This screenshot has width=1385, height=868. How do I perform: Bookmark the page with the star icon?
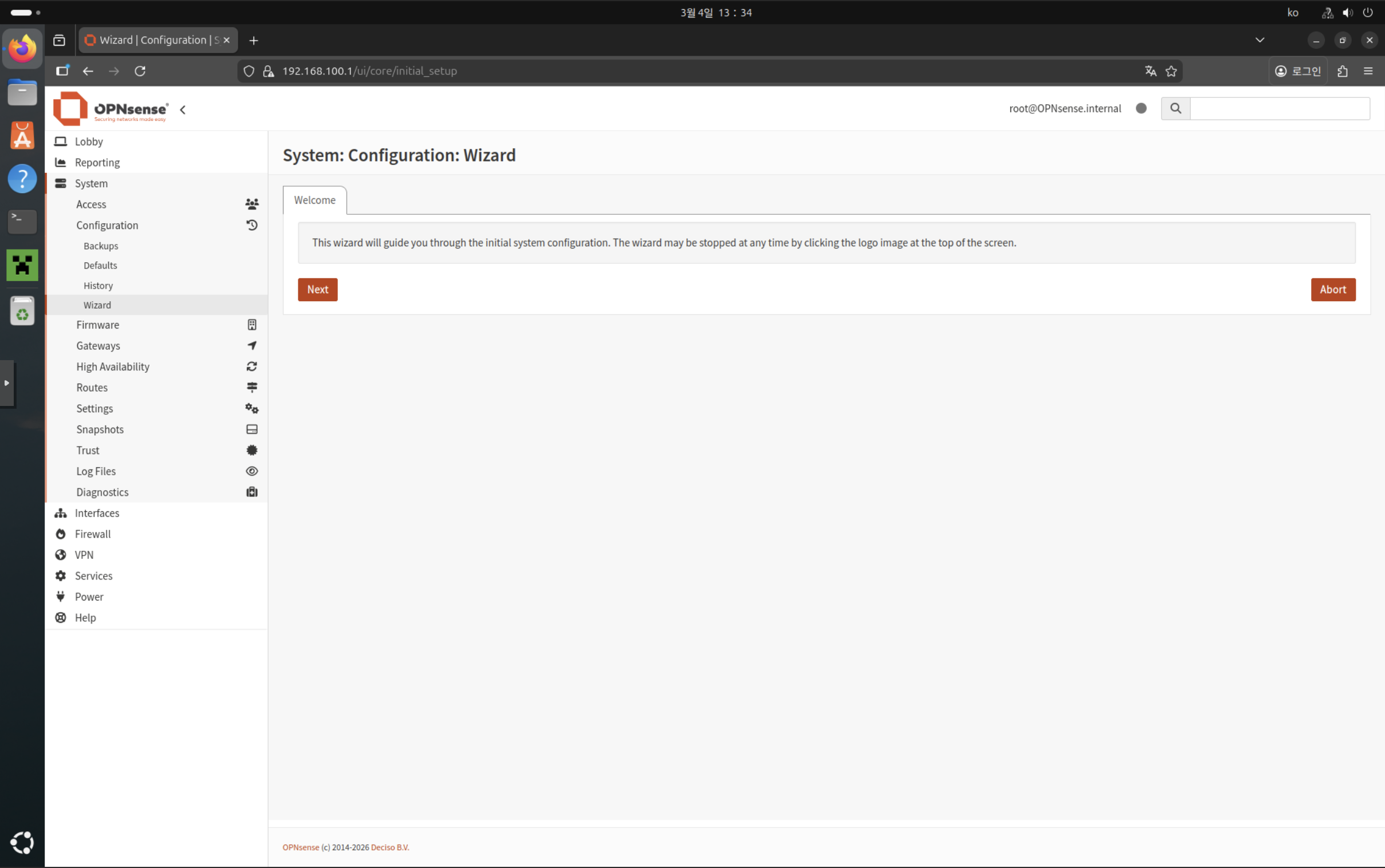pyautogui.click(x=1171, y=71)
